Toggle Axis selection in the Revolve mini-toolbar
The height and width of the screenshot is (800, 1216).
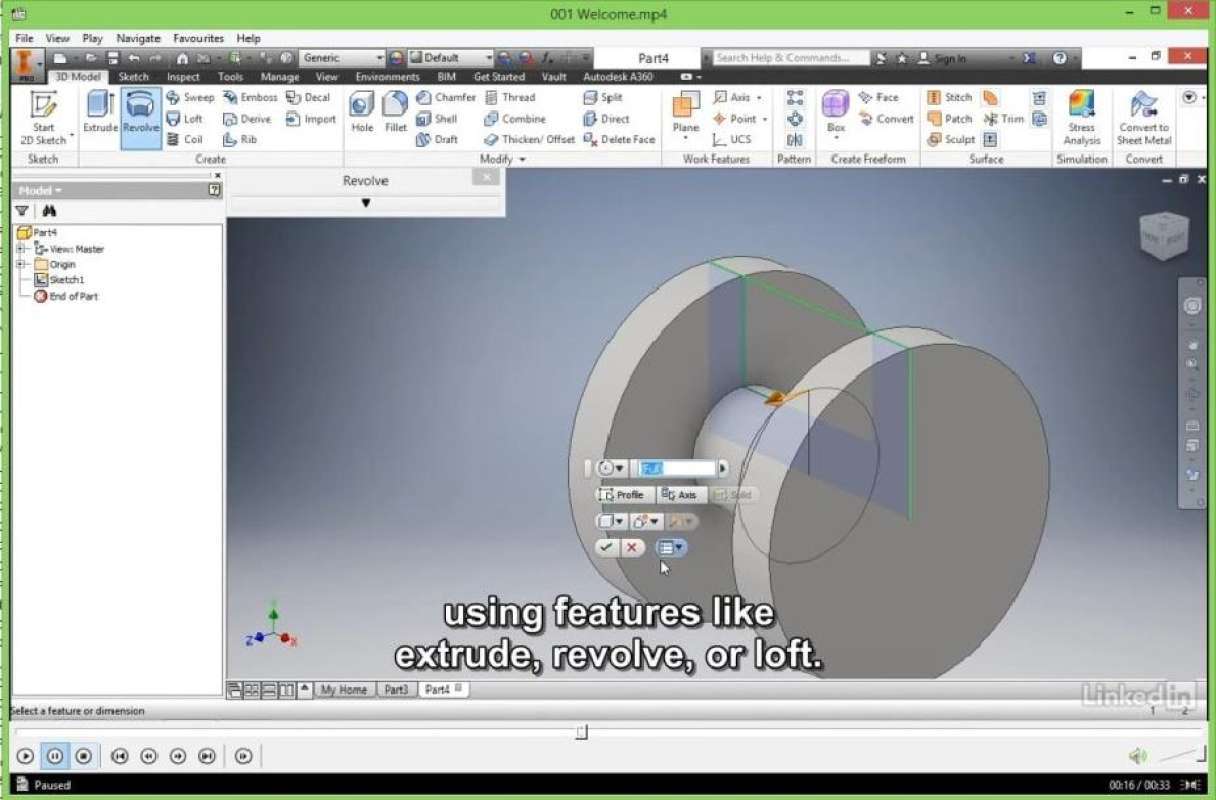[681, 494]
